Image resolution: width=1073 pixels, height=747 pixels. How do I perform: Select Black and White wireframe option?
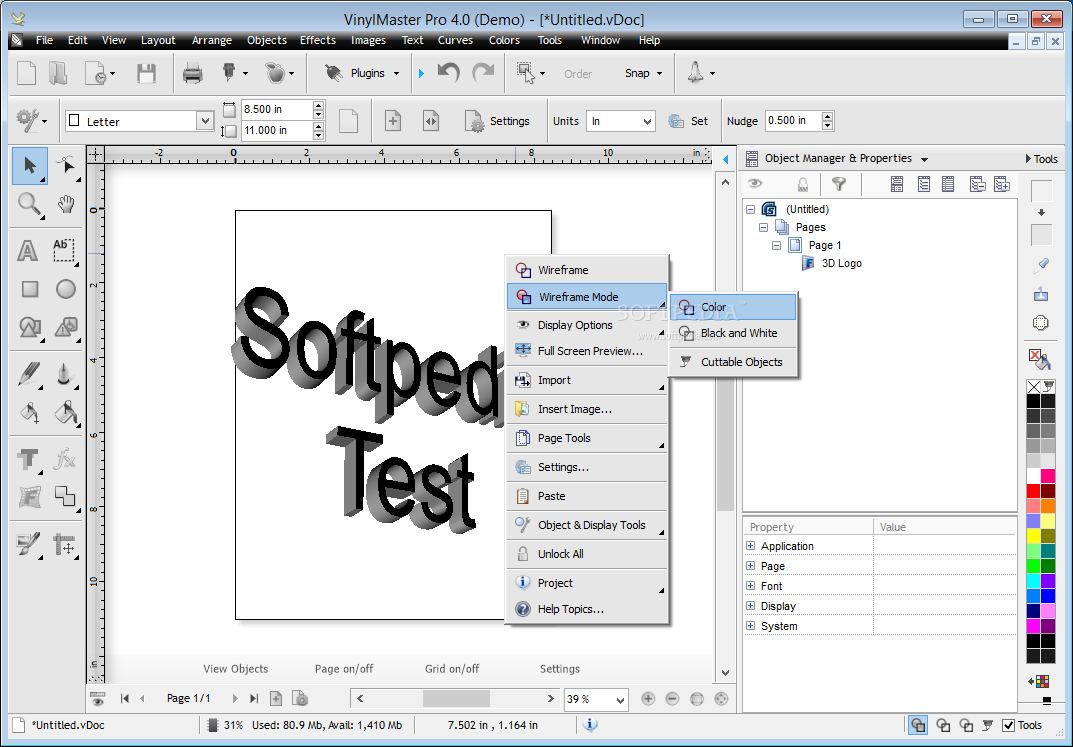(x=733, y=333)
